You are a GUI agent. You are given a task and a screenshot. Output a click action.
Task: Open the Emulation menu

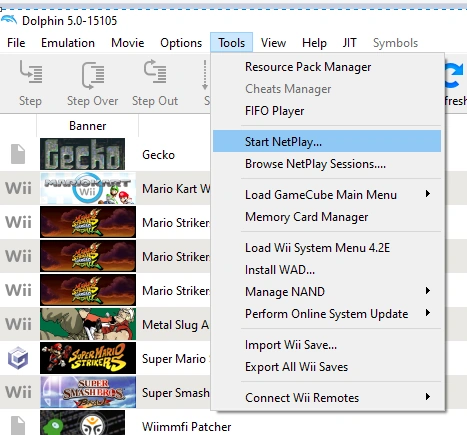[68, 43]
